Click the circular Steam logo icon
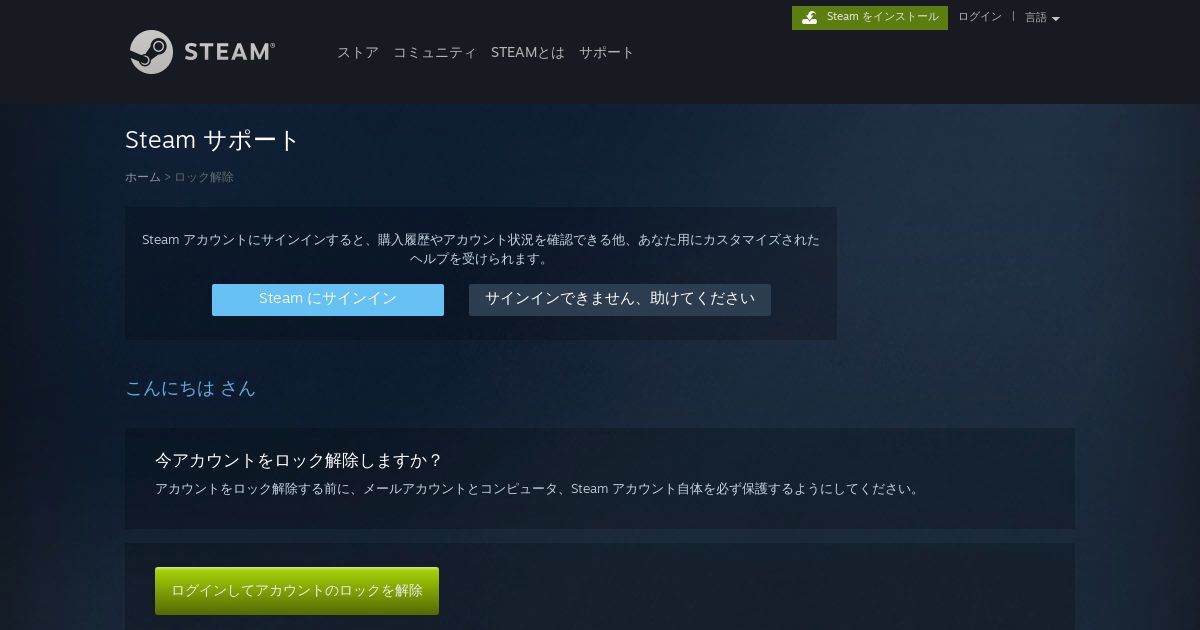 coord(151,52)
